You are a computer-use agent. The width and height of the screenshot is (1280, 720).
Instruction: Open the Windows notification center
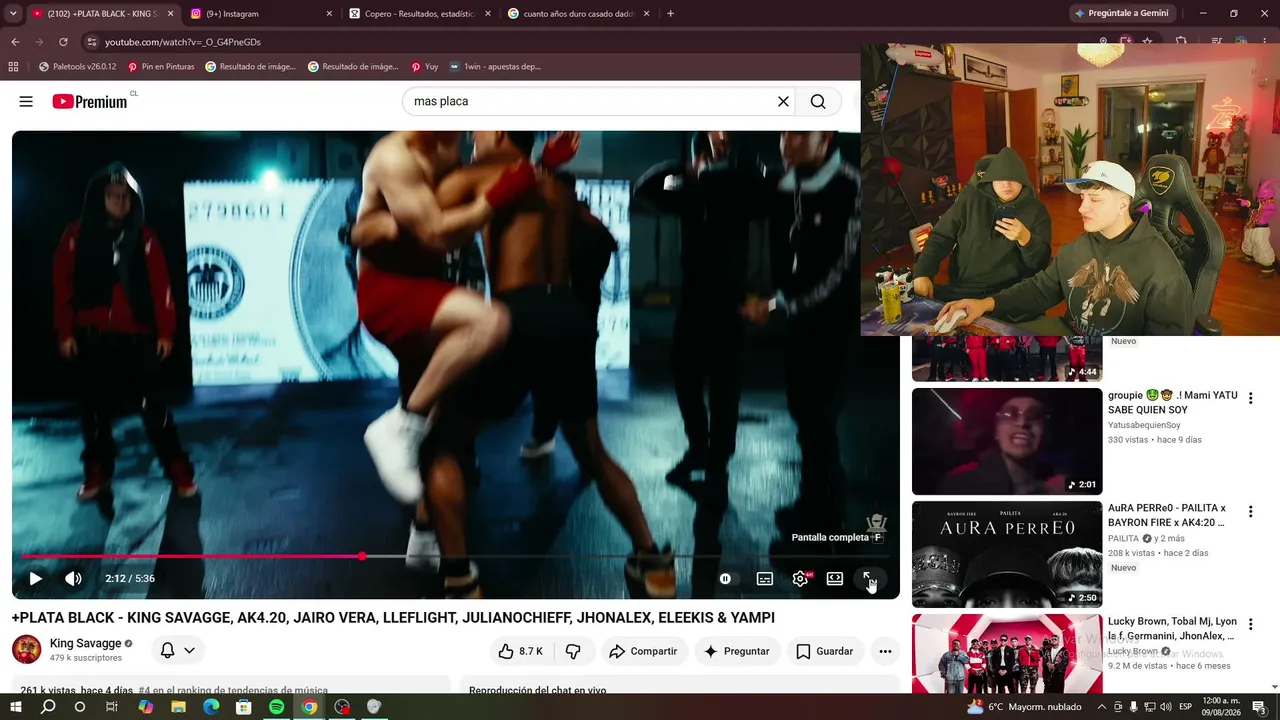[x=1259, y=707]
